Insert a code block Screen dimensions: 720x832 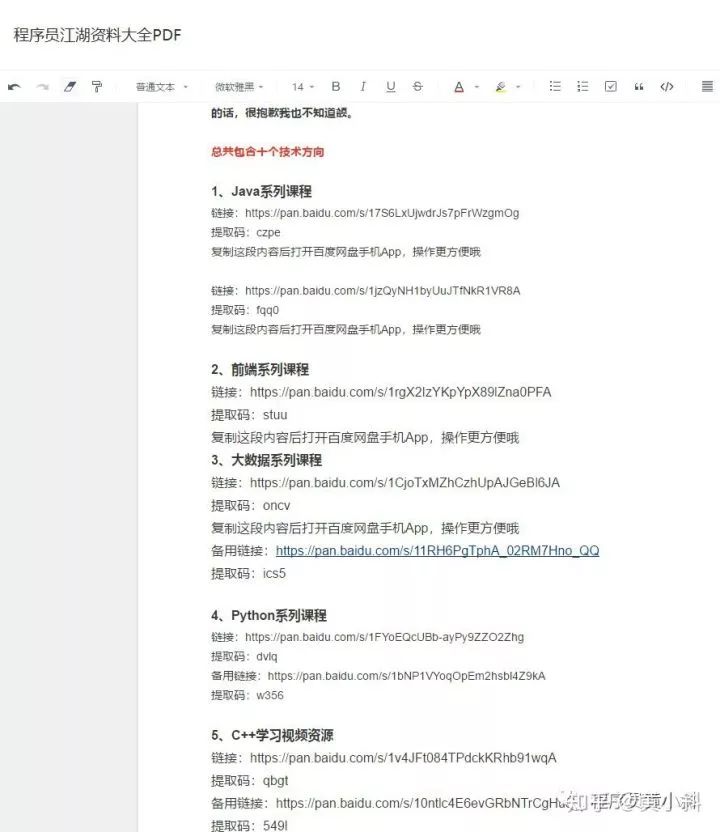667,86
